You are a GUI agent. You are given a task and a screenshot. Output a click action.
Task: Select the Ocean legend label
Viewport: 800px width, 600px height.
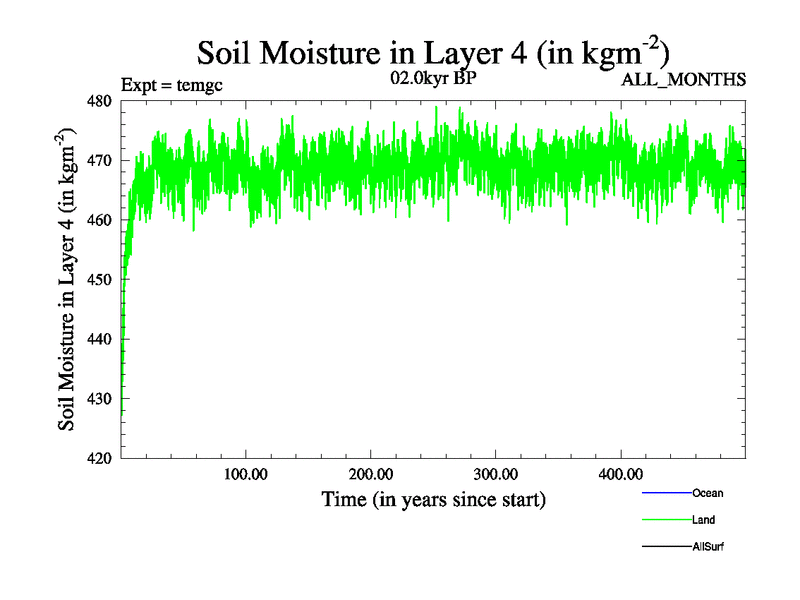707,493
